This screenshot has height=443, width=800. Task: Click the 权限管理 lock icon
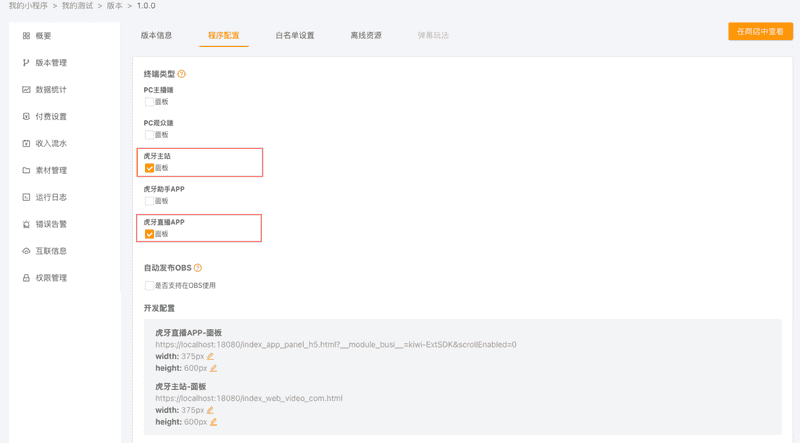pos(26,278)
